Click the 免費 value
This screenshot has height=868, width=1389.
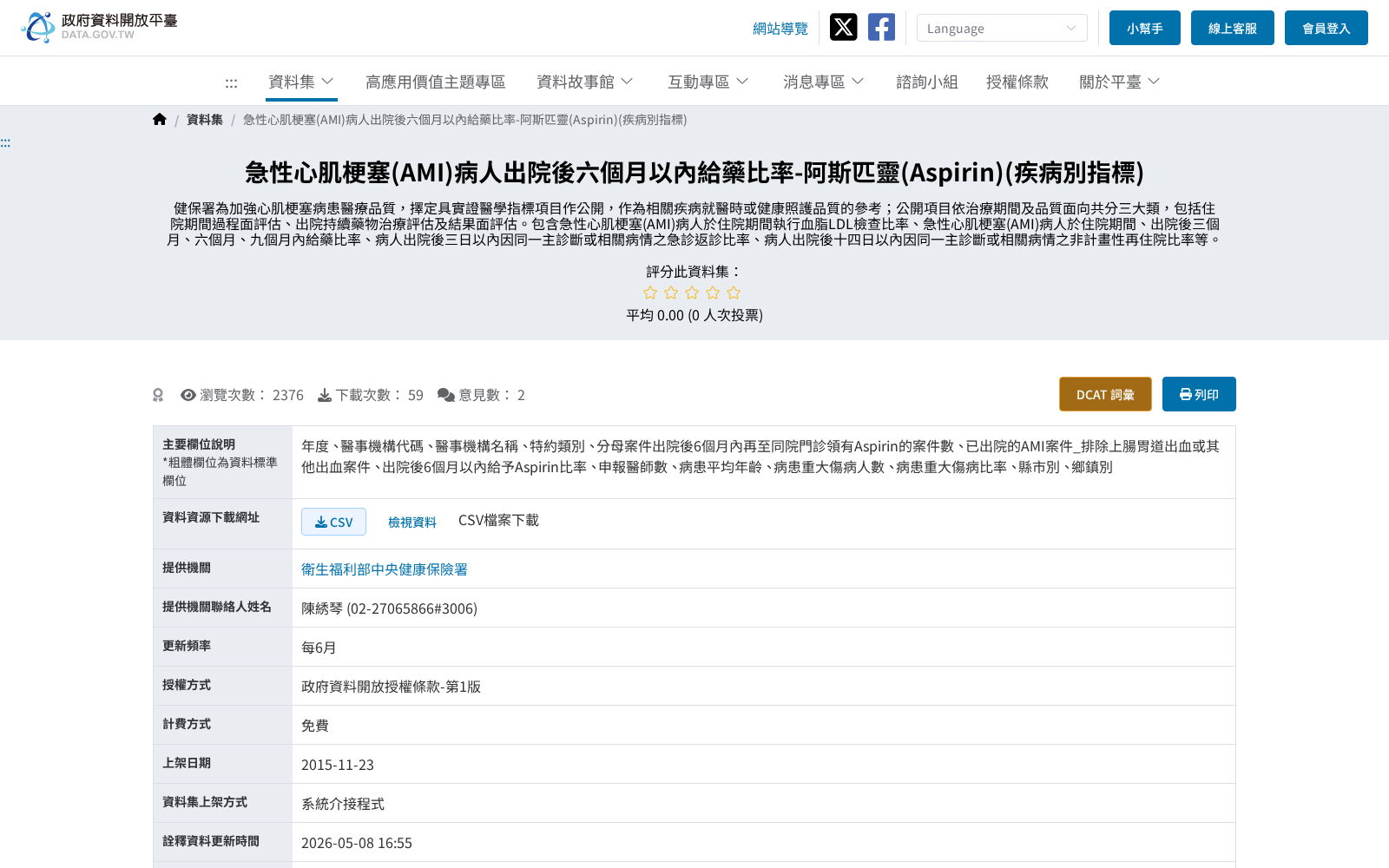(x=315, y=726)
